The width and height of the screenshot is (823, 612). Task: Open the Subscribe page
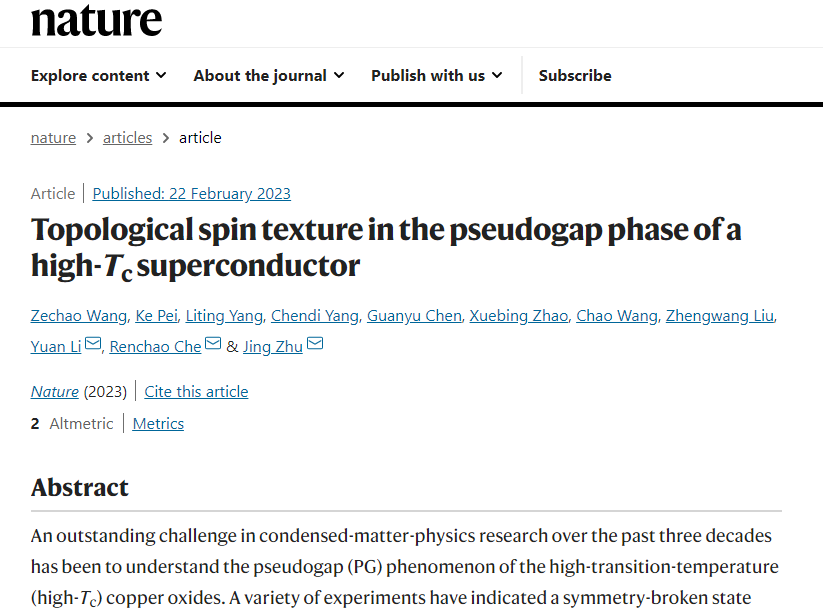pyautogui.click(x=575, y=76)
